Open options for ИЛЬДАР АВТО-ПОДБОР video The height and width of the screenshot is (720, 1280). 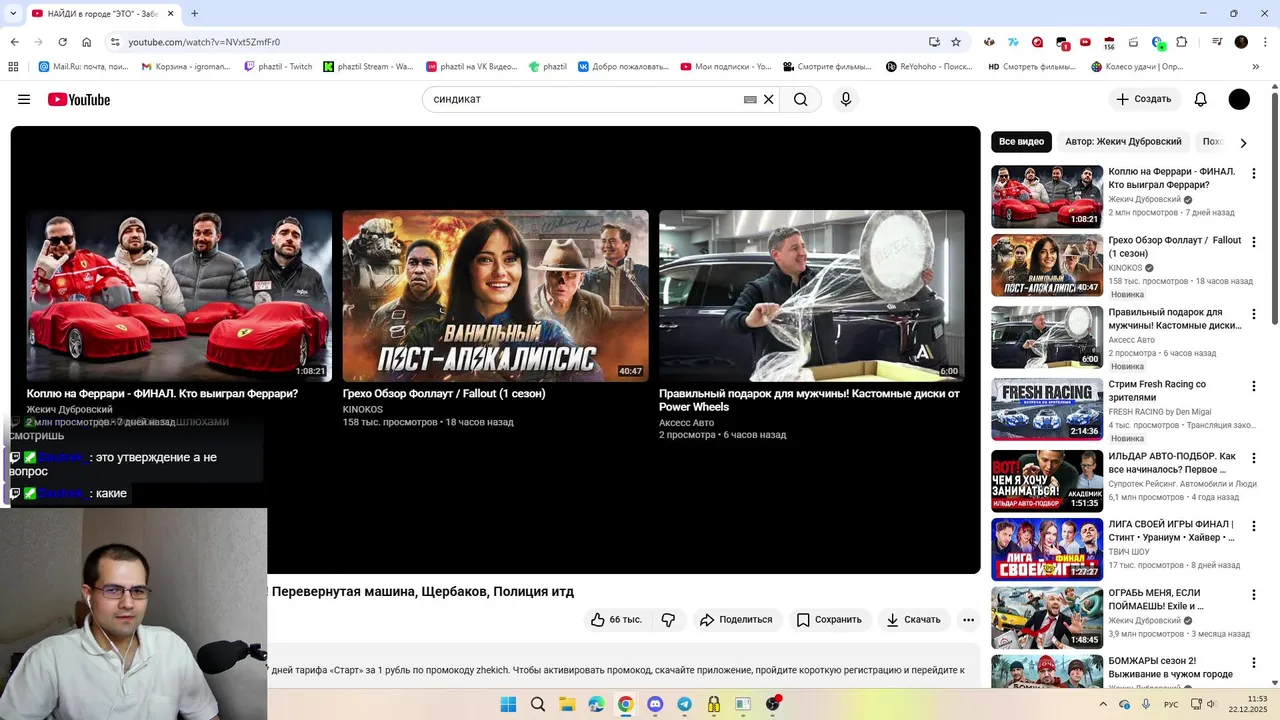[1253, 458]
